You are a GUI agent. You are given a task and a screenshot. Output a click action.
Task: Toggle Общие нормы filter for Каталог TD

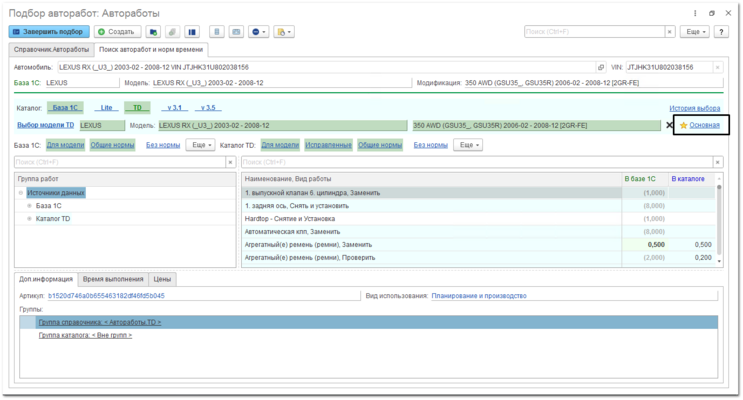pos(380,145)
